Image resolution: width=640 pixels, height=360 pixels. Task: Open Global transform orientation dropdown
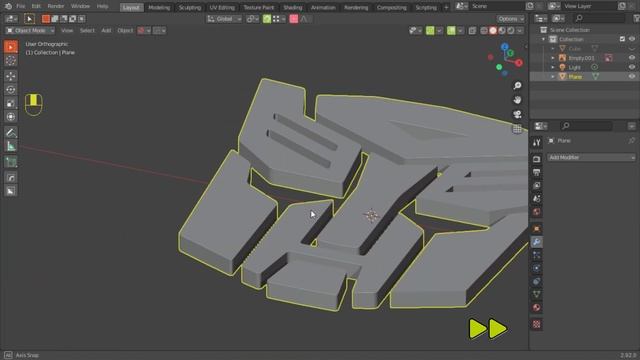click(224, 19)
